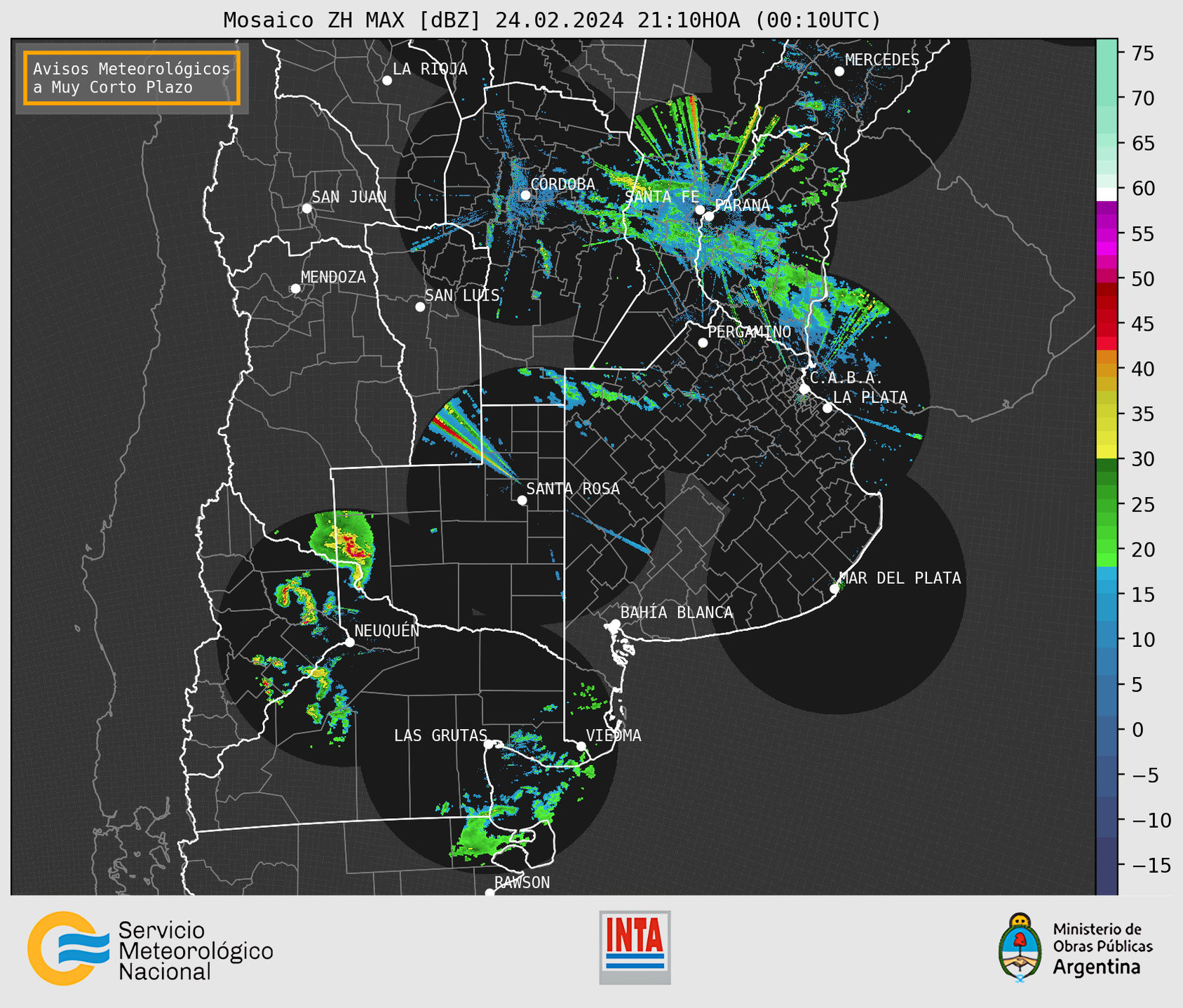Click the MENDOZA city marker dot
The width and height of the screenshot is (1183, 1008).
295,289
